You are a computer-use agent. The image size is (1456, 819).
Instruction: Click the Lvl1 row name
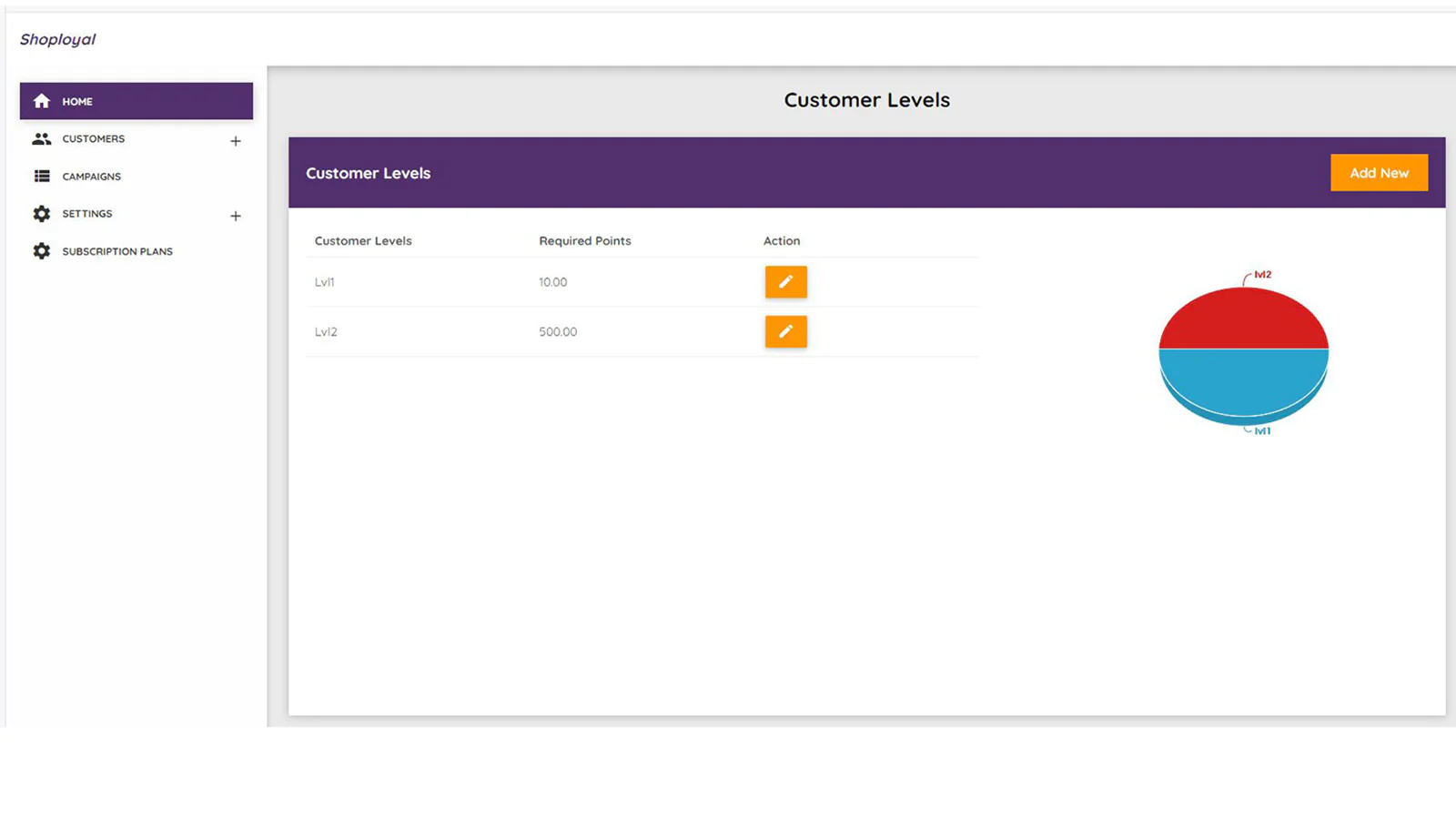click(325, 282)
